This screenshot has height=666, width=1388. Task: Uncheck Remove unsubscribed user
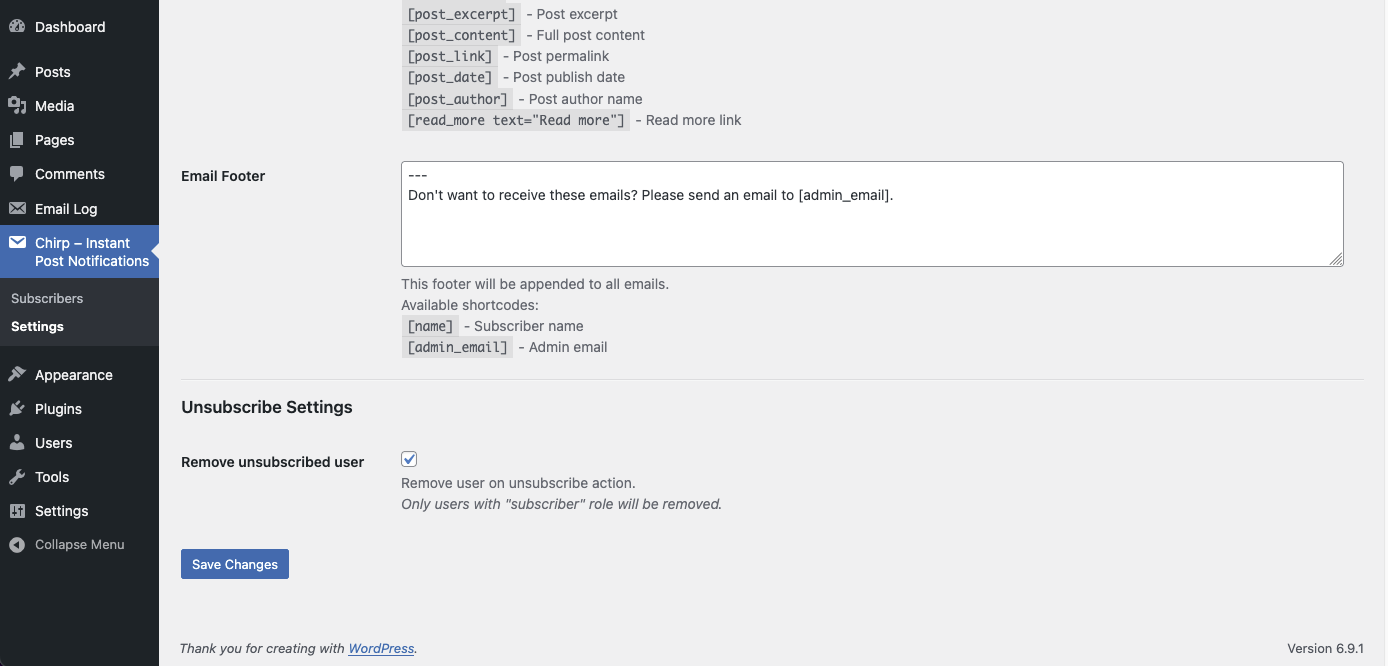point(409,458)
